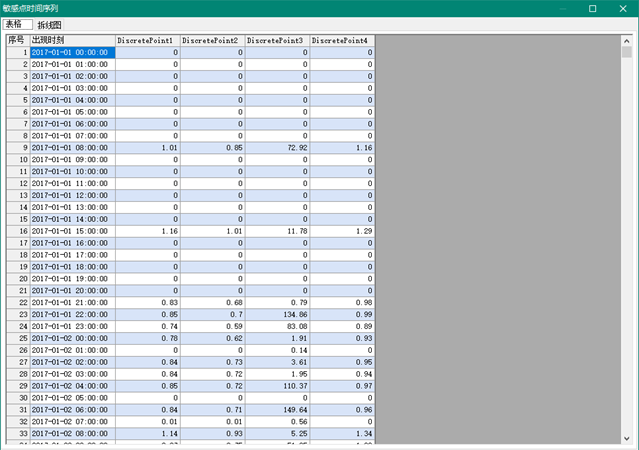Select the cell with value 110.37
This screenshot has width=639, height=450.
pos(277,388)
